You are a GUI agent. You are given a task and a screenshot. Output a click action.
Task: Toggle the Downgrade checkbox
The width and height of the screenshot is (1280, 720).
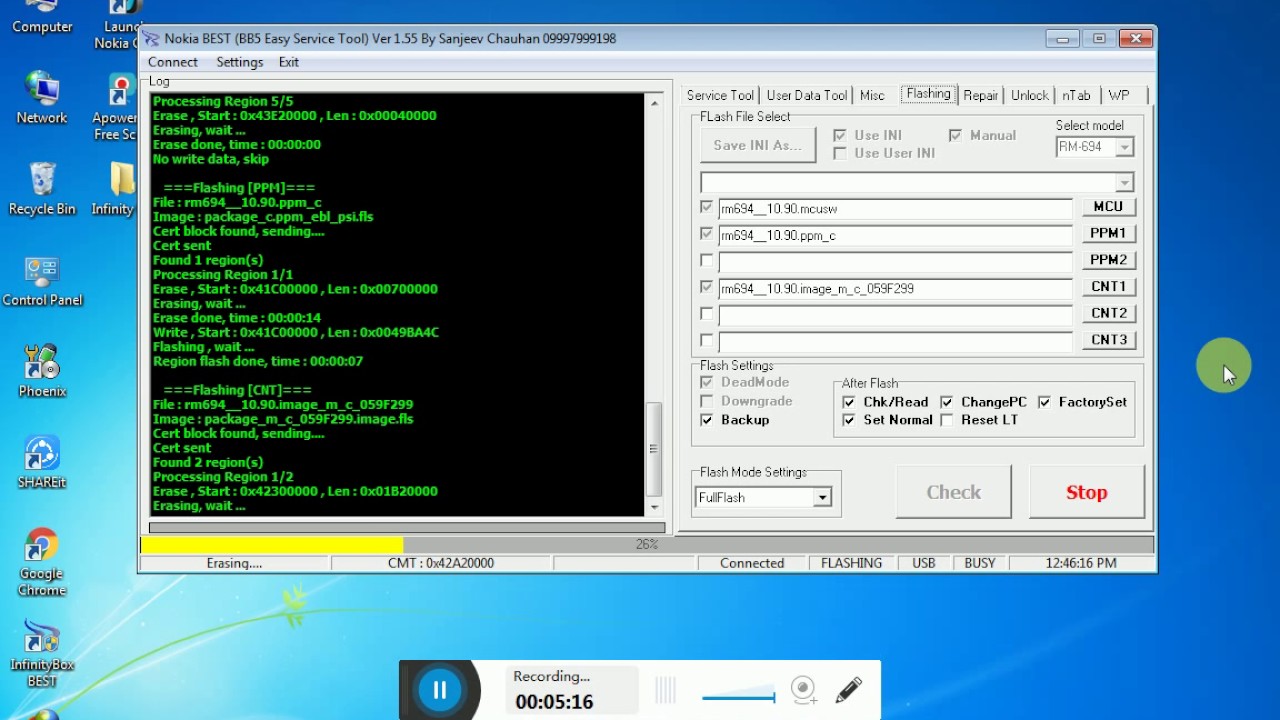pos(707,401)
